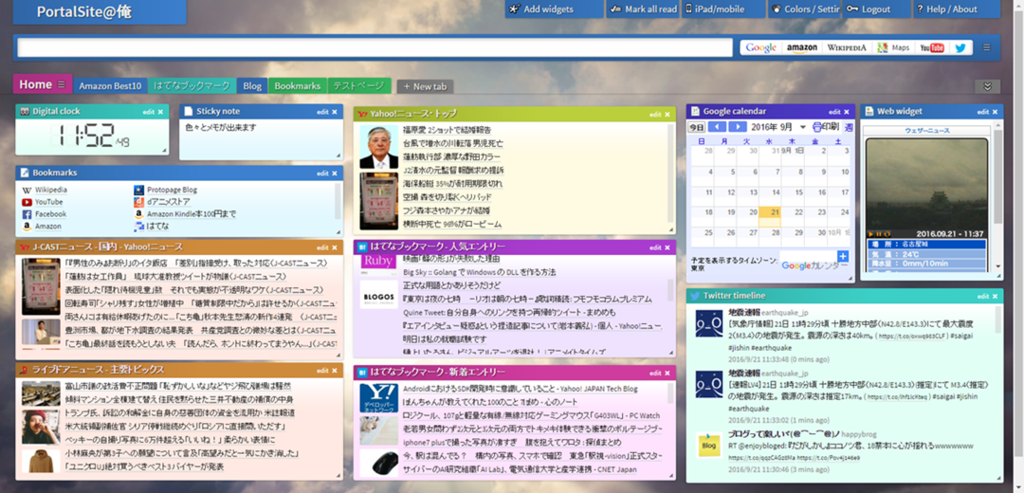
Task: Close the Bookmarks widget
Action: [334, 173]
